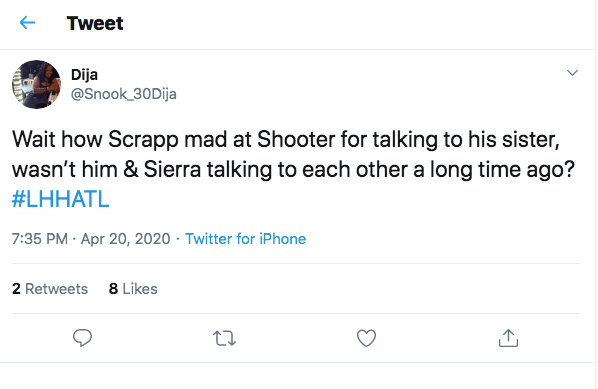
Task: Share the tweet via the upload arrow icon
Action: click(508, 338)
